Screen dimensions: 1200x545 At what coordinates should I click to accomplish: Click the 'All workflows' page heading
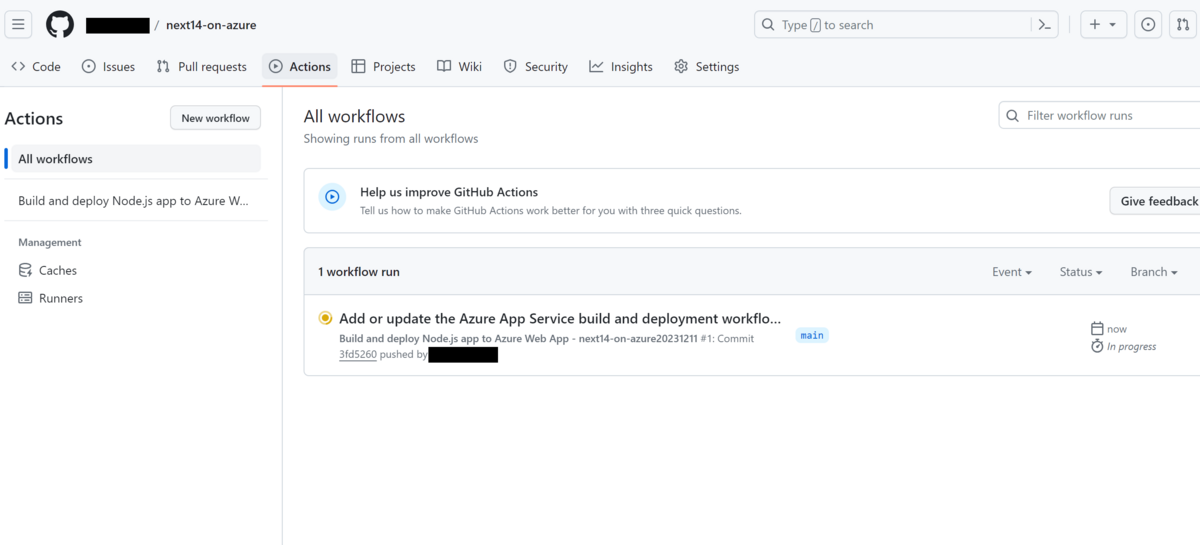point(355,116)
